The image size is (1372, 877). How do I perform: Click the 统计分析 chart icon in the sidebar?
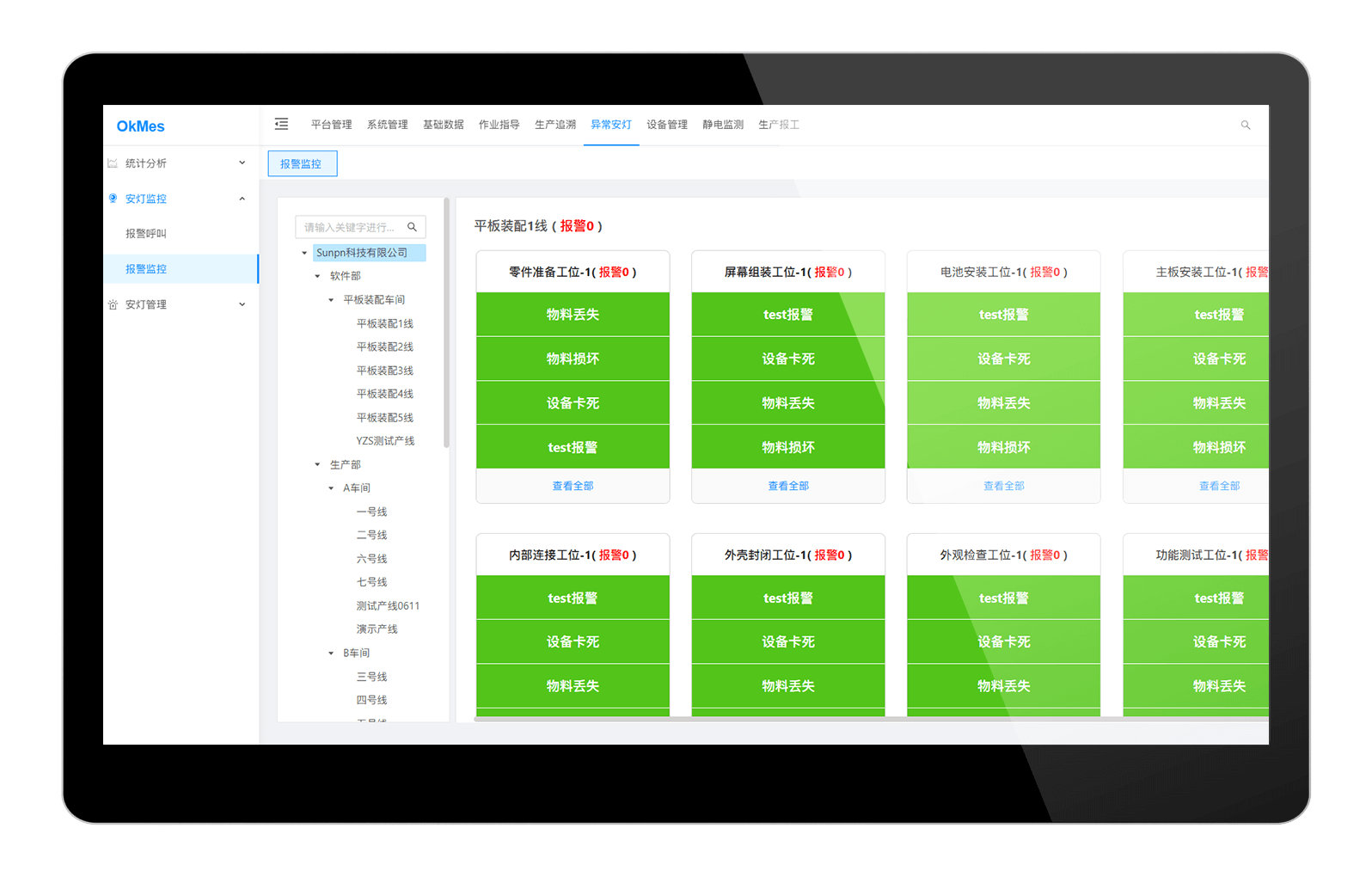point(113,163)
